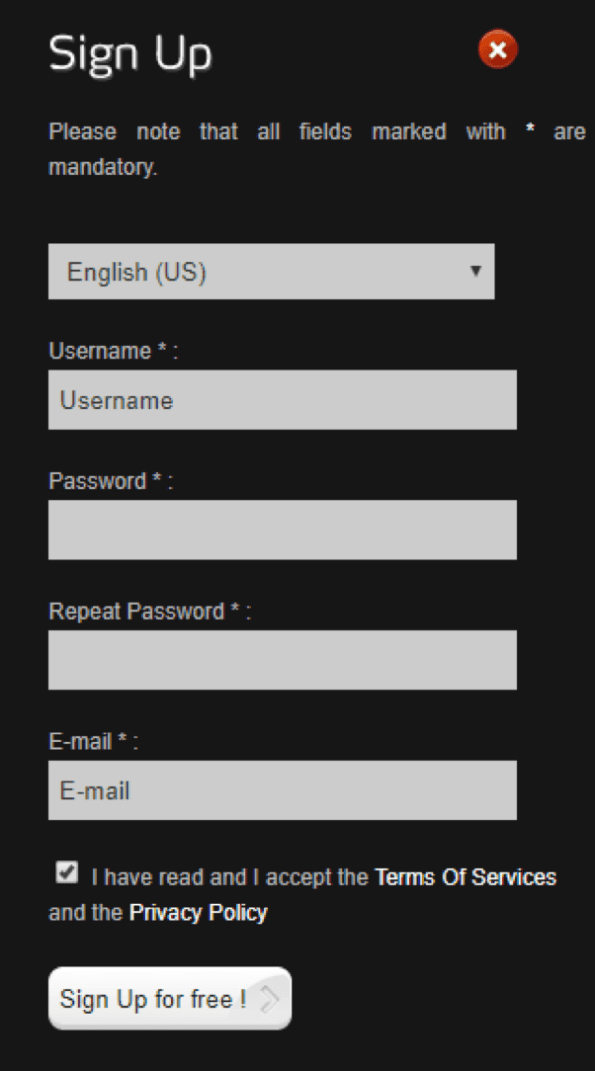
Task: Uncheck the accept terms checkbox
Action: (x=66, y=872)
